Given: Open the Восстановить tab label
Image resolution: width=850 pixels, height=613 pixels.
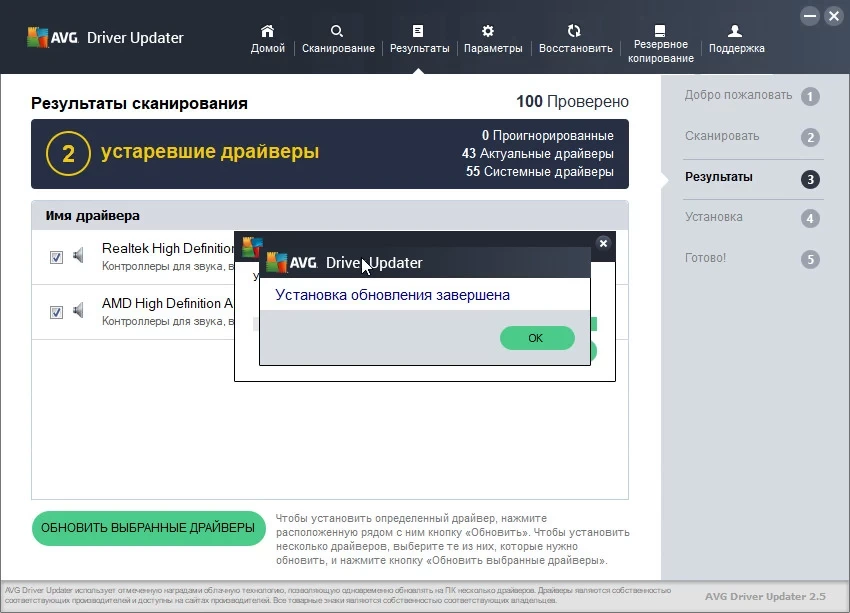Looking at the screenshot, I should [576, 48].
